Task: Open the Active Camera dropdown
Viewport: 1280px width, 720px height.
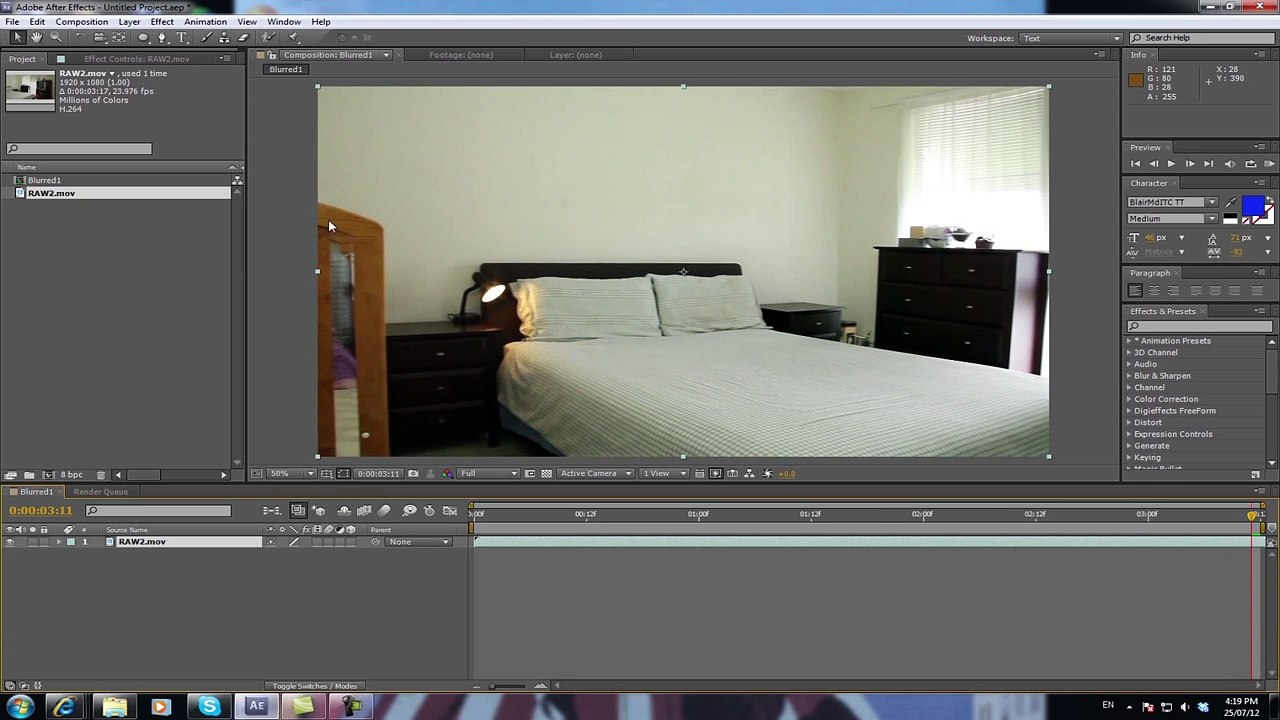Action: [x=596, y=474]
